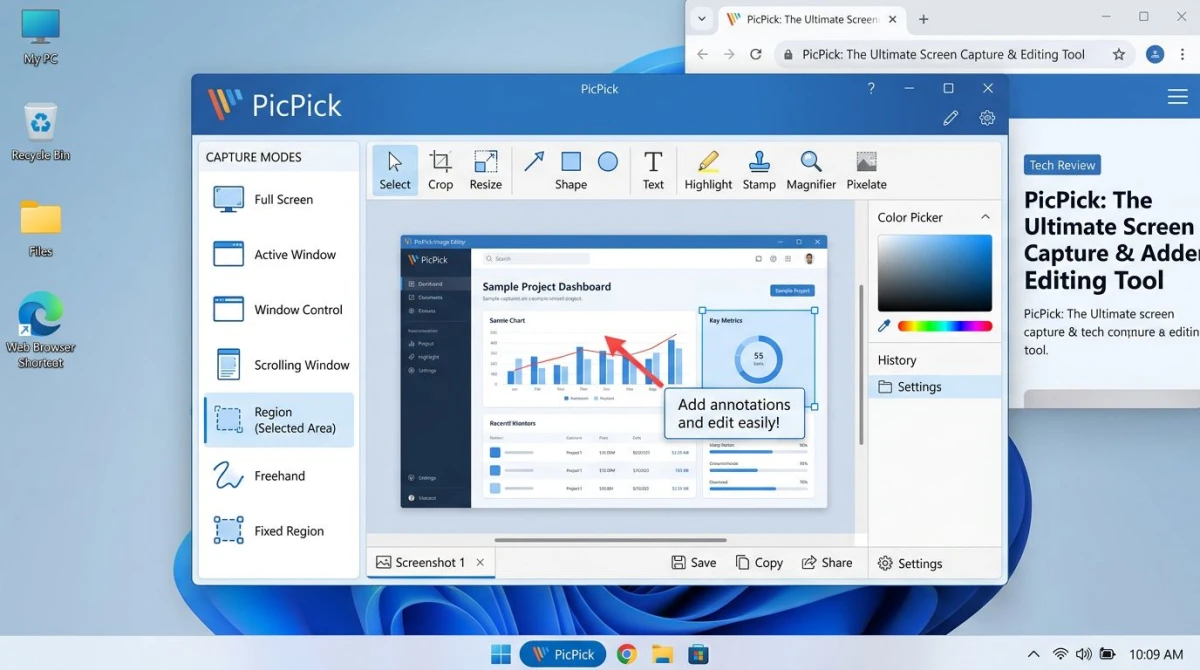
Task: Apply the Pixelate tool
Action: pos(866,170)
